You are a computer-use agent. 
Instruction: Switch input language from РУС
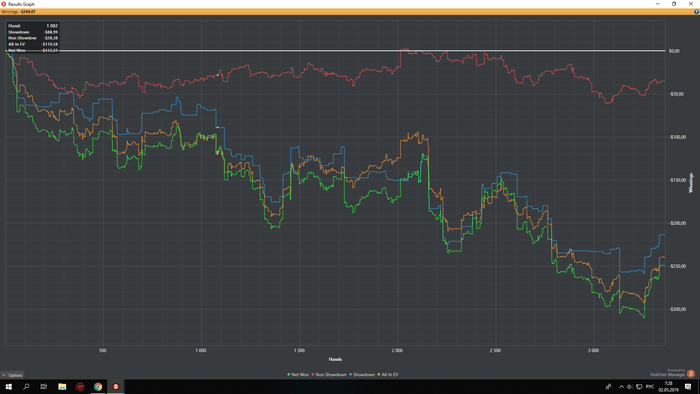click(650, 386)
